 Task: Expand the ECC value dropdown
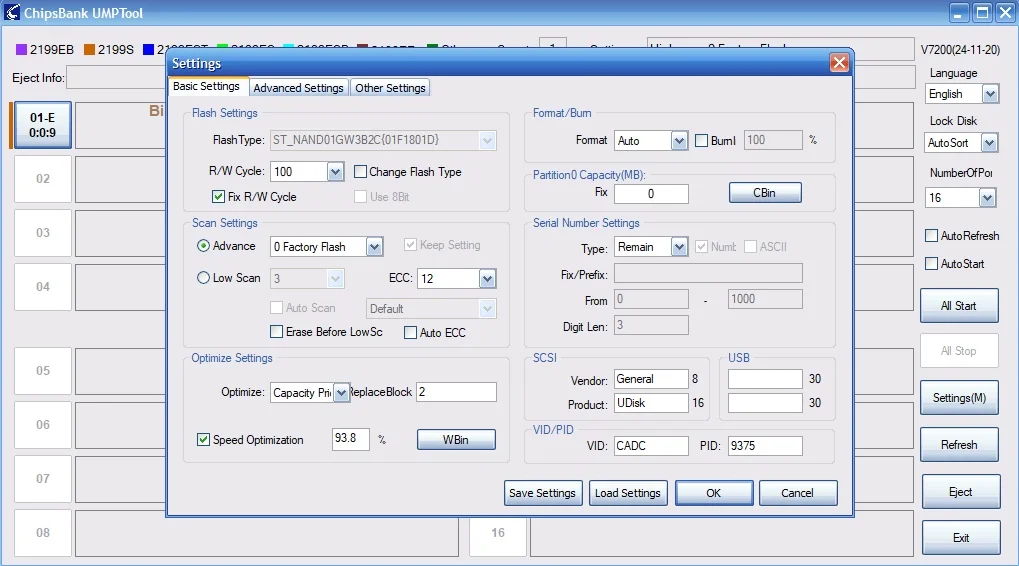pos(487,279)
